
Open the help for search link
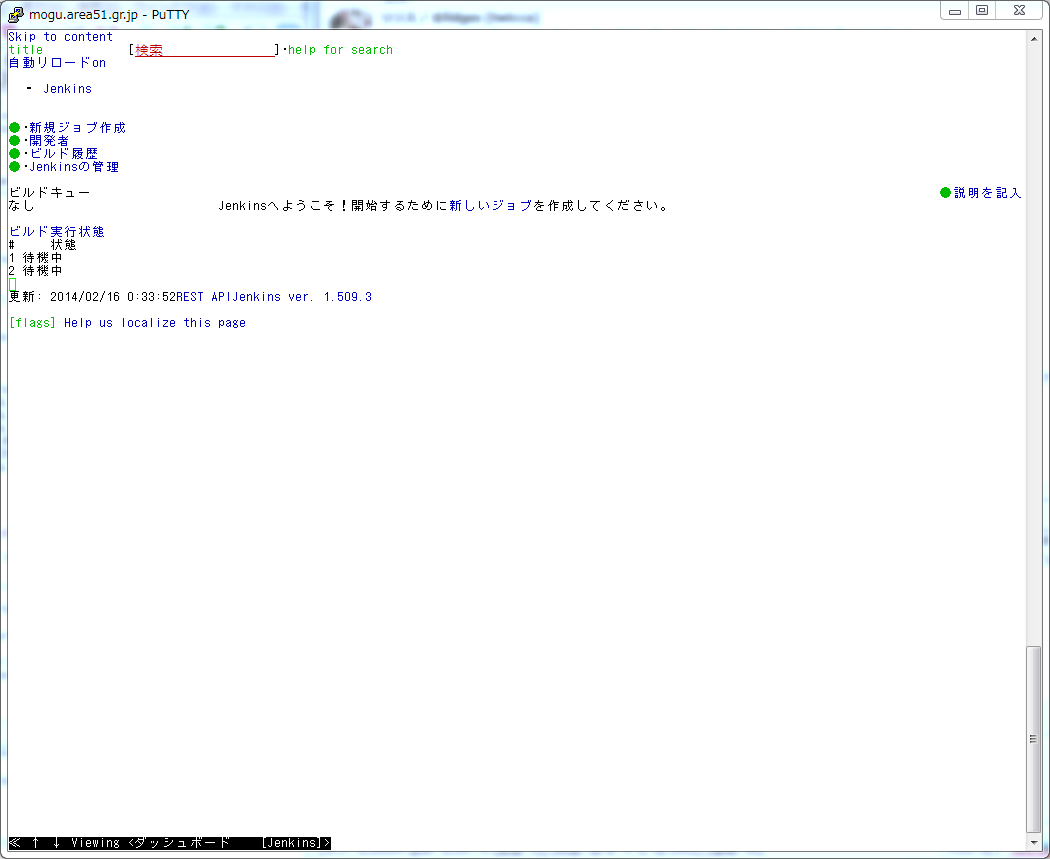340,50
